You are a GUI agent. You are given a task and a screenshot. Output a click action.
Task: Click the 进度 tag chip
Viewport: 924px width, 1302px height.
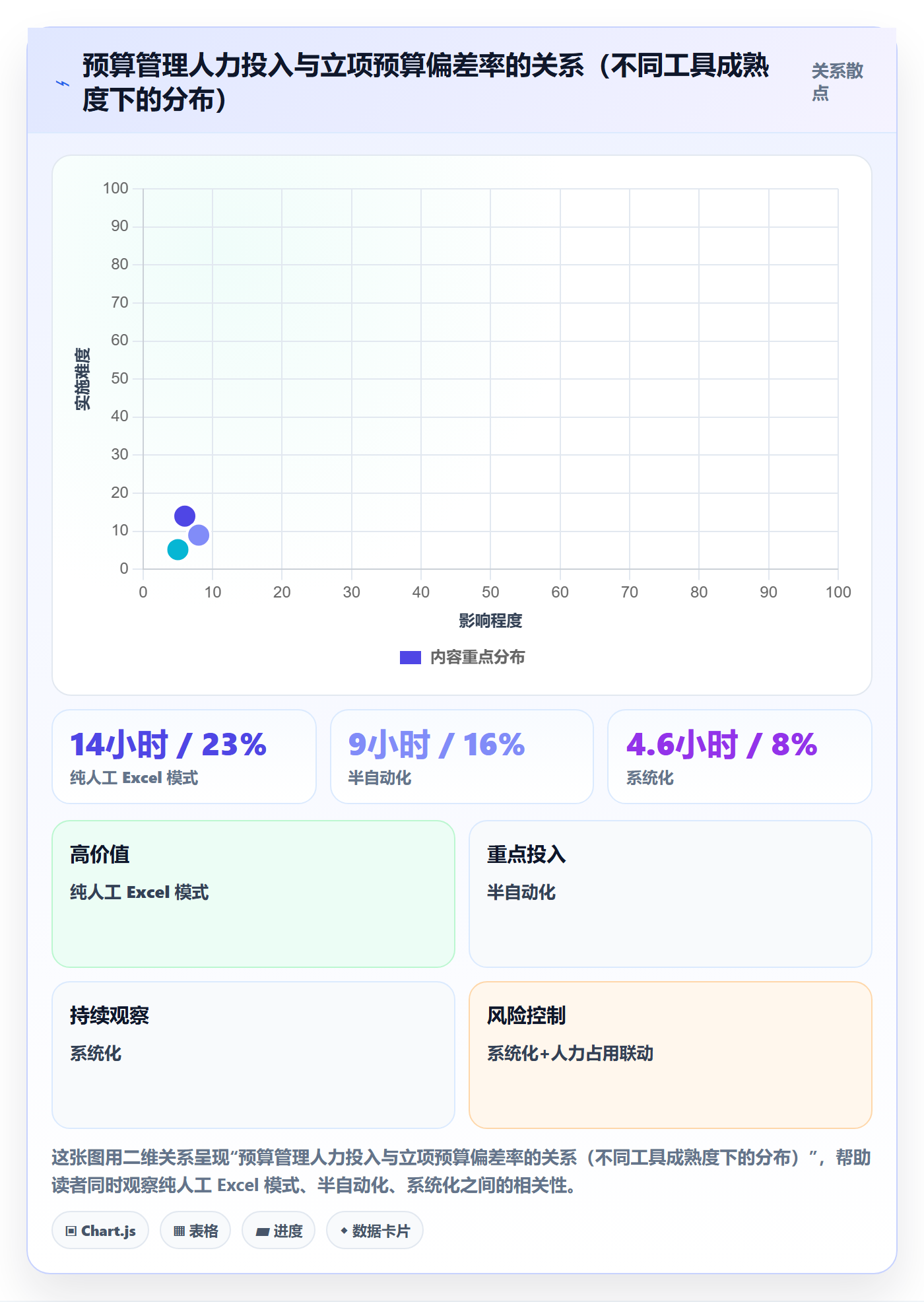279,1231
